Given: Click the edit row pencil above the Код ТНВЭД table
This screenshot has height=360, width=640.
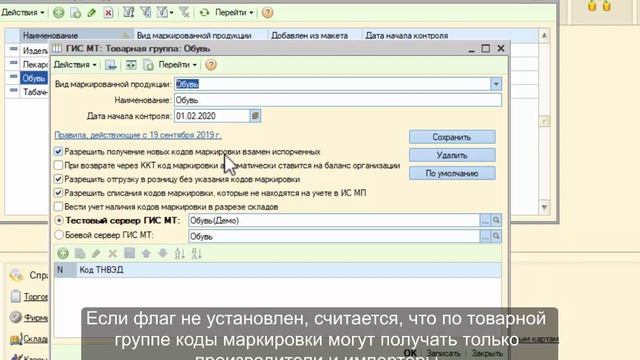Looking at the screenshot, I should [x=96, y=253].
